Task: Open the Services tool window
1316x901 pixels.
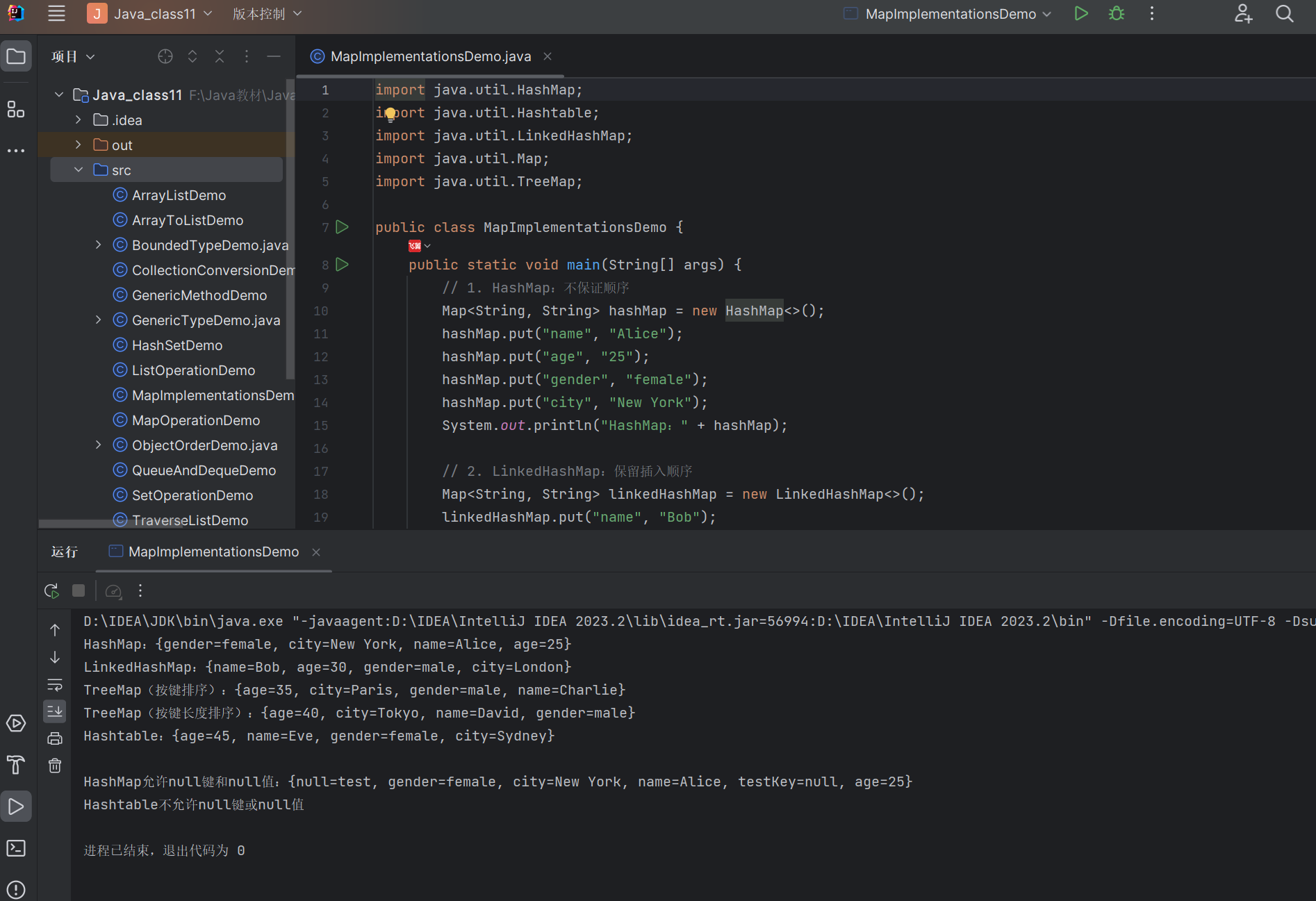Action: click(16, 723)
